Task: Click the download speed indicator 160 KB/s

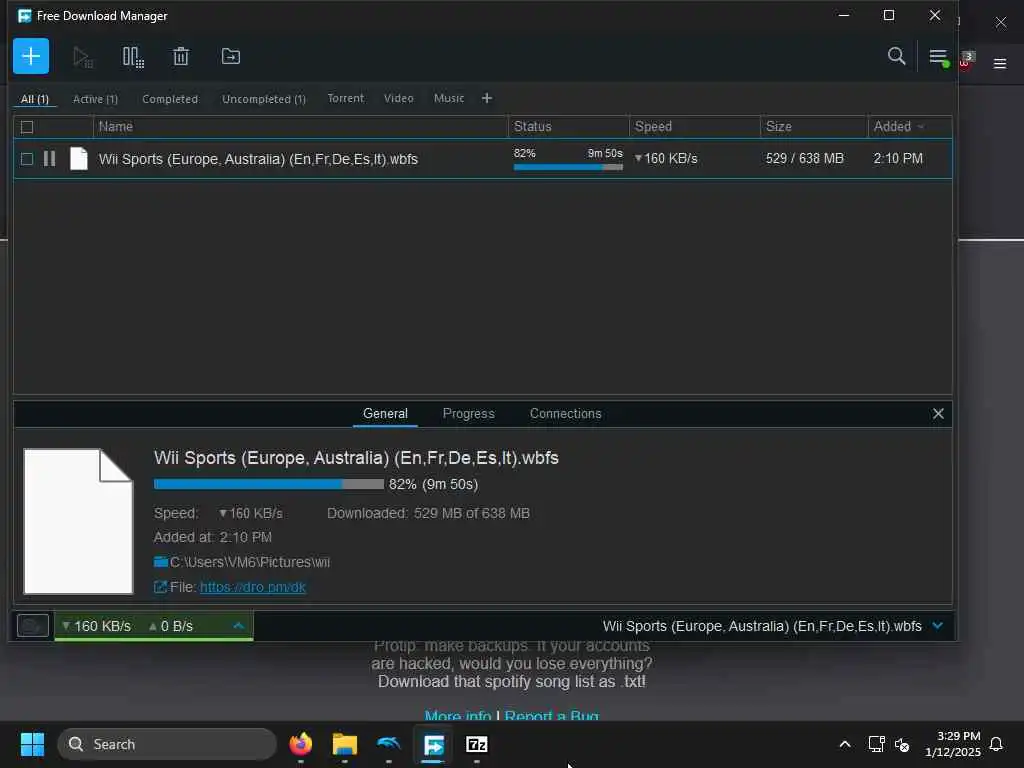Action: (97, 626)
